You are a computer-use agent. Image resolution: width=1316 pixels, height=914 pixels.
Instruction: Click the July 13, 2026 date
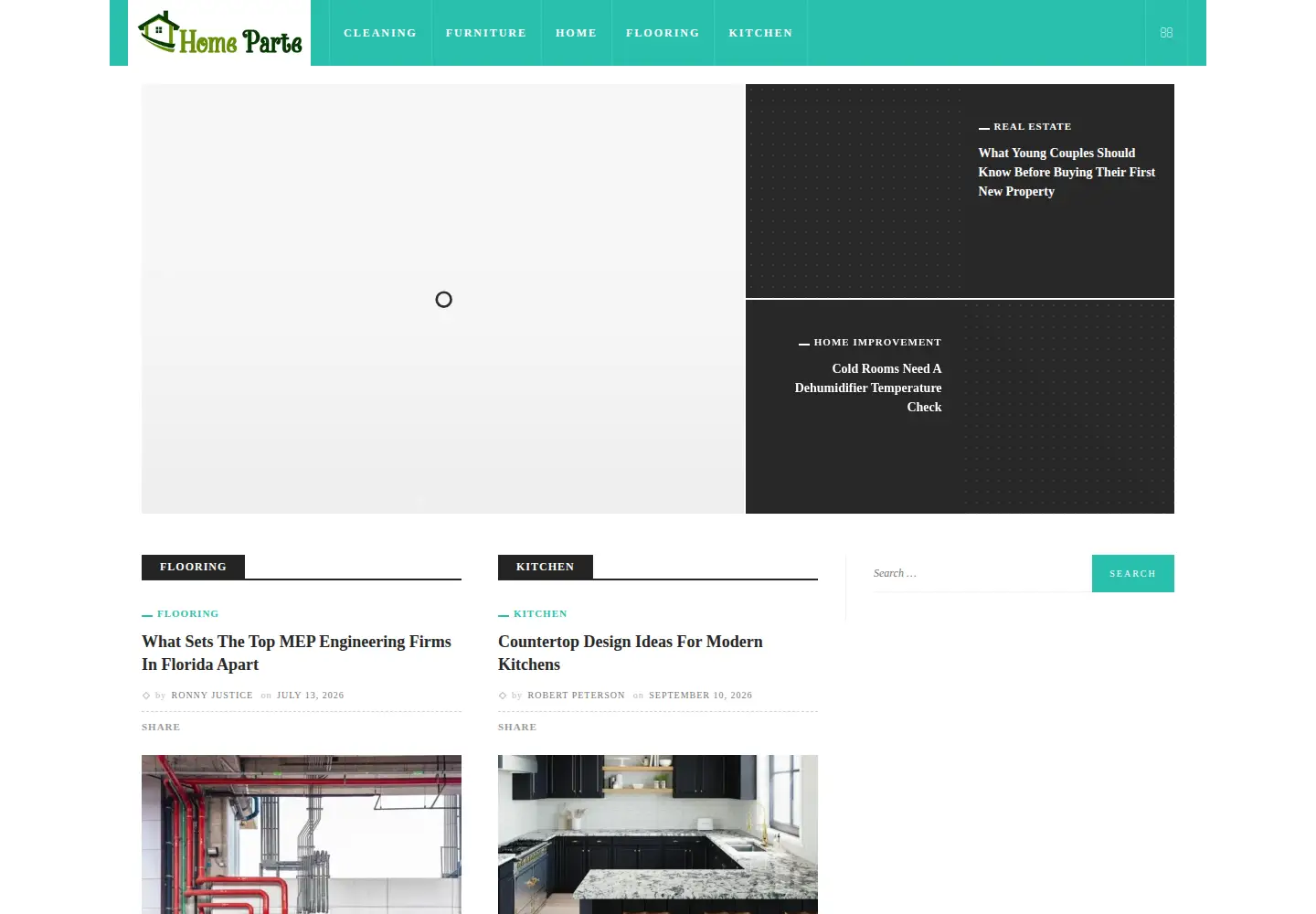311,696
